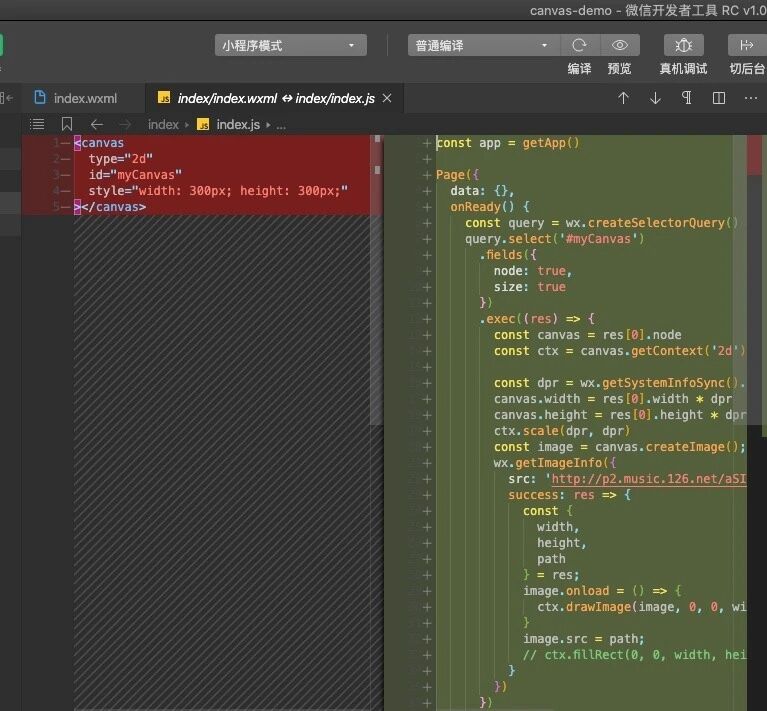Go to next change with down arrow
767x711 pixels.
(655, 98)
